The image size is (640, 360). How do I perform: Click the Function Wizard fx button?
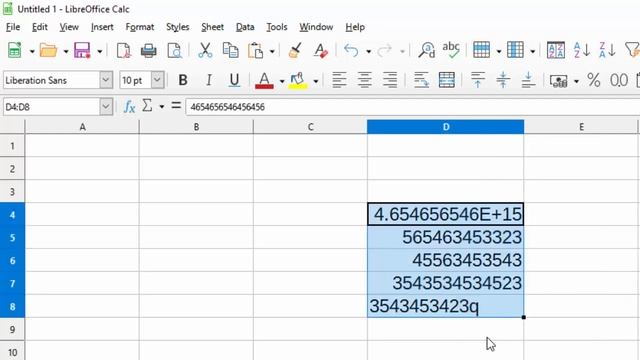pos(129,107)
